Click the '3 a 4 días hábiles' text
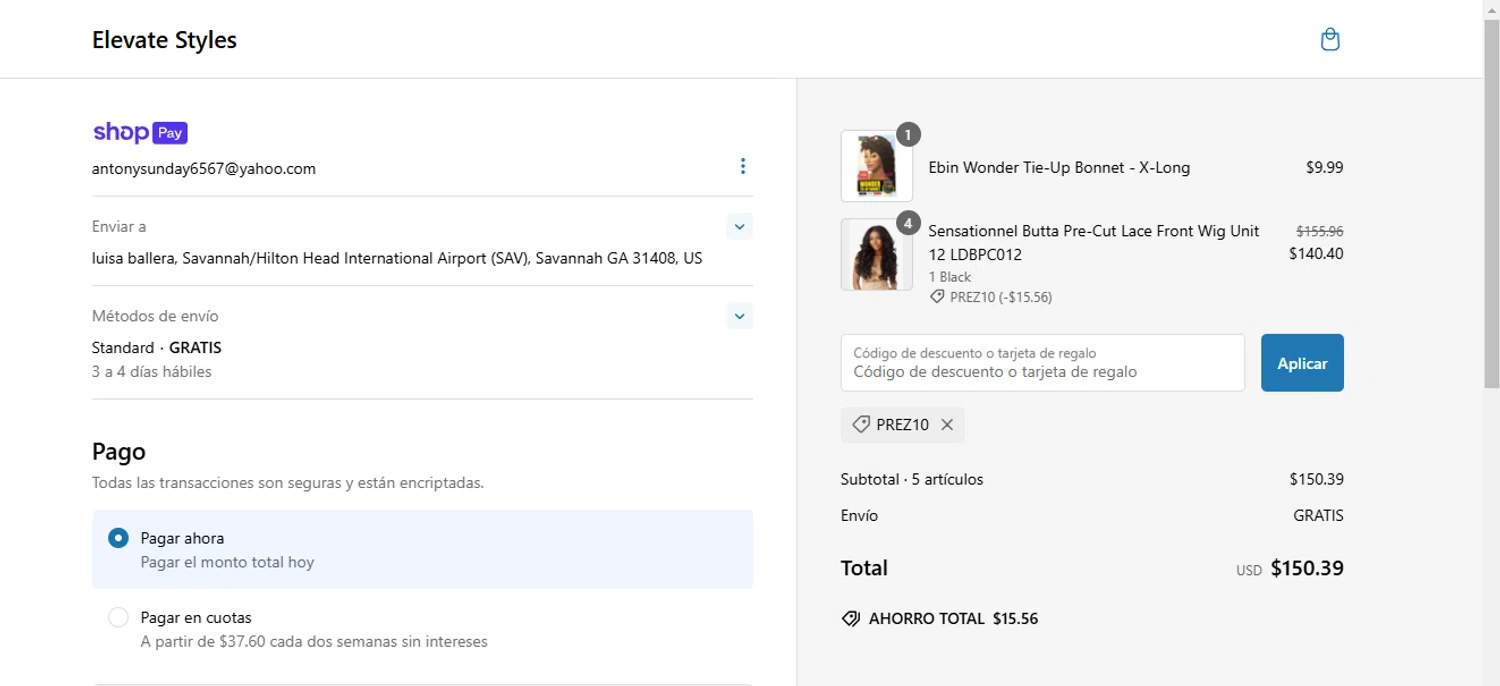The height and width of the screenshot is (686, 1500). pos(152,372)
